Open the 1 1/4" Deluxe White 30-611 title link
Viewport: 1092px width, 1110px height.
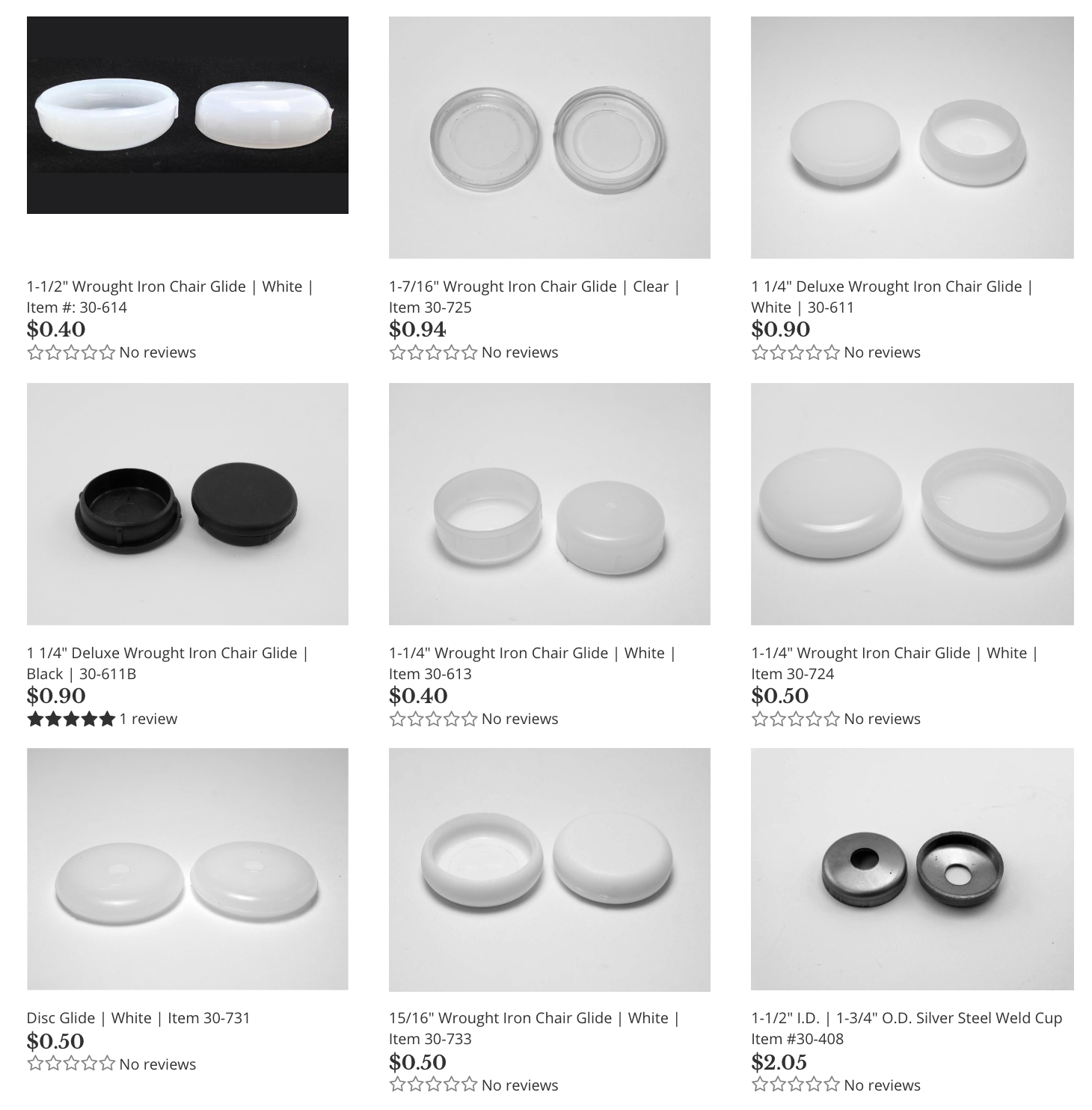[892, 297]
